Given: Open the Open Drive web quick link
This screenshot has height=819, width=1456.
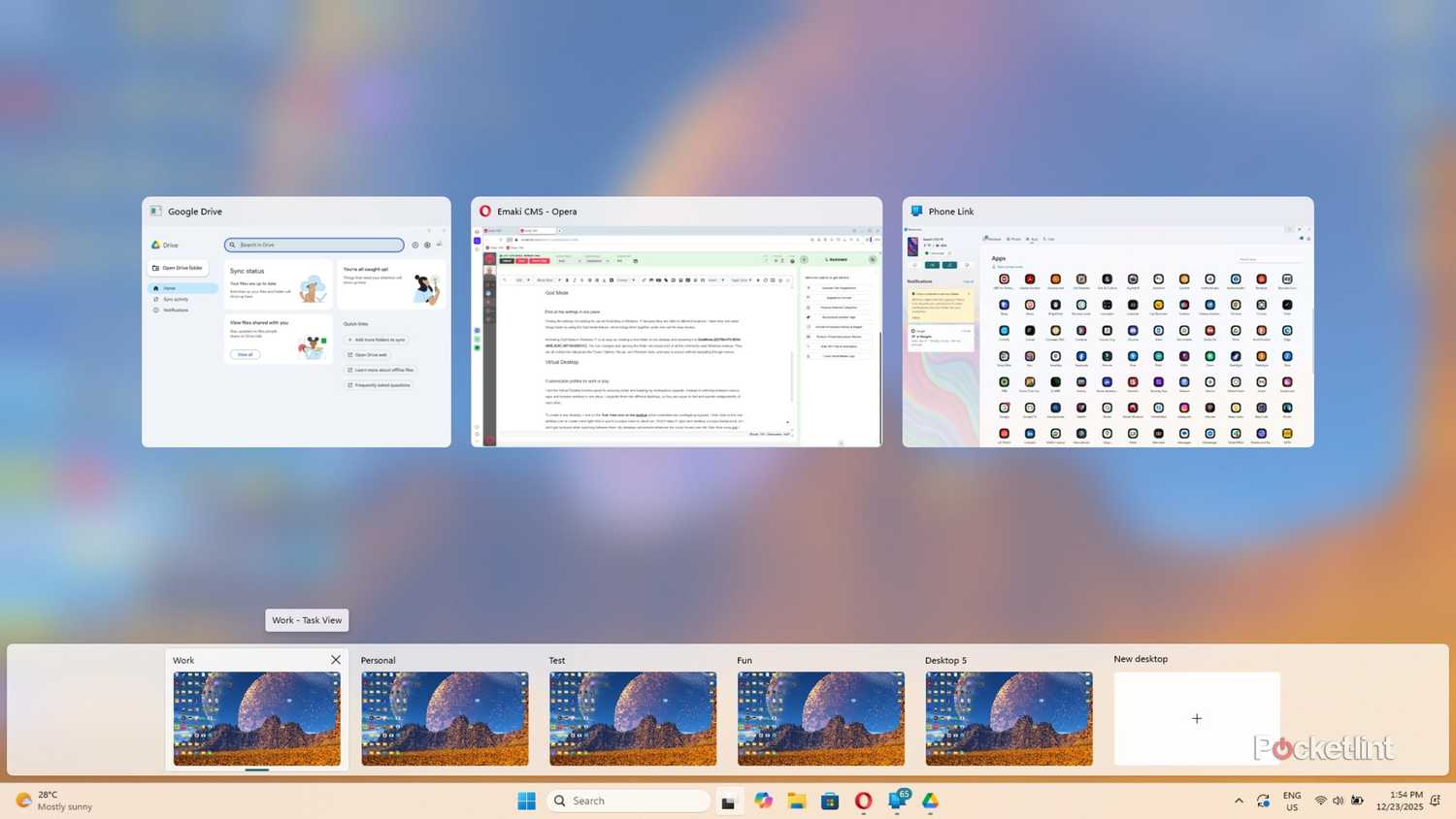Looking at the screenshot, I should [371, 354].
